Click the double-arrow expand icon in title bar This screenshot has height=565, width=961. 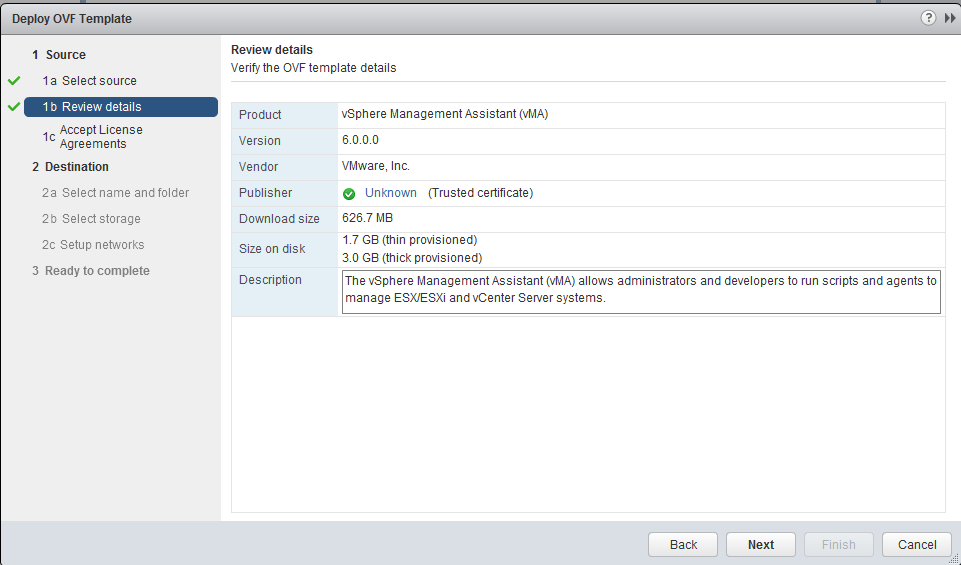(950, 18)
